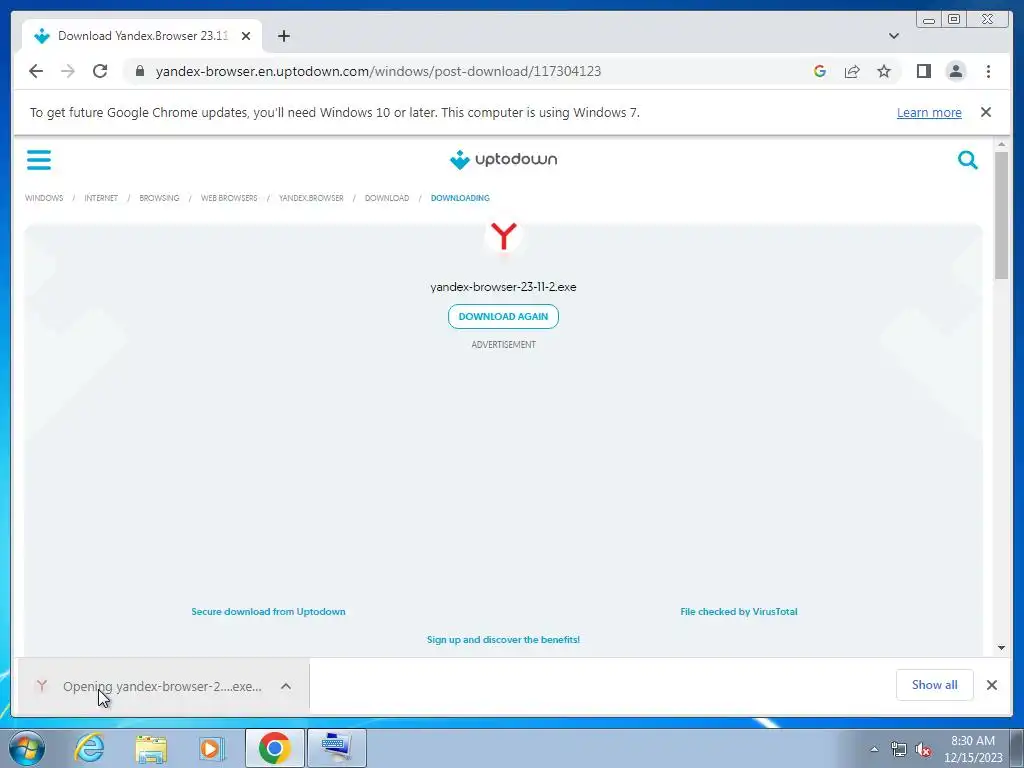Open the Learn more link
1024x768 pixels.
(x=929, y=112)
